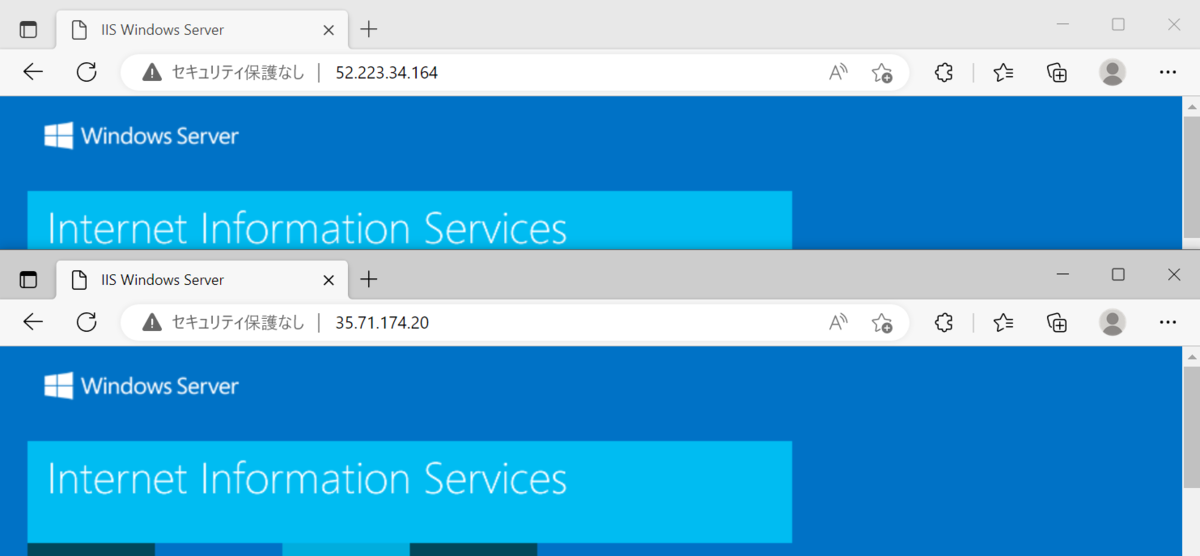The height and width of the screenshot is (556, 1200).
Task: Open Settings and more menu in 35.71.174.20 window
Action: pos(1167,322)
